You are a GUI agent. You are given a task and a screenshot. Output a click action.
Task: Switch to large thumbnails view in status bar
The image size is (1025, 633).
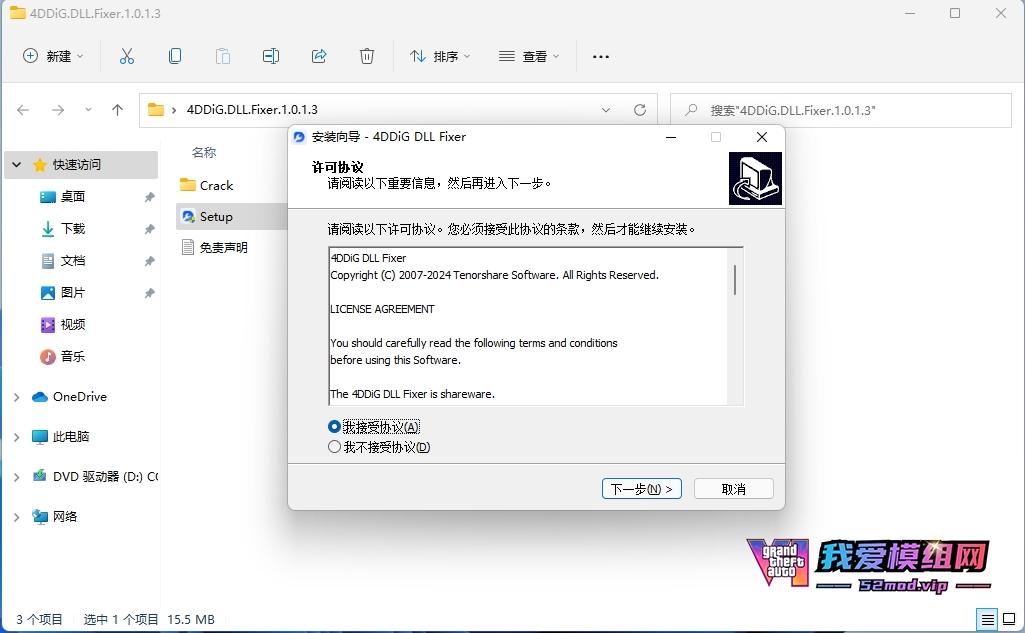click(1009, 619)
